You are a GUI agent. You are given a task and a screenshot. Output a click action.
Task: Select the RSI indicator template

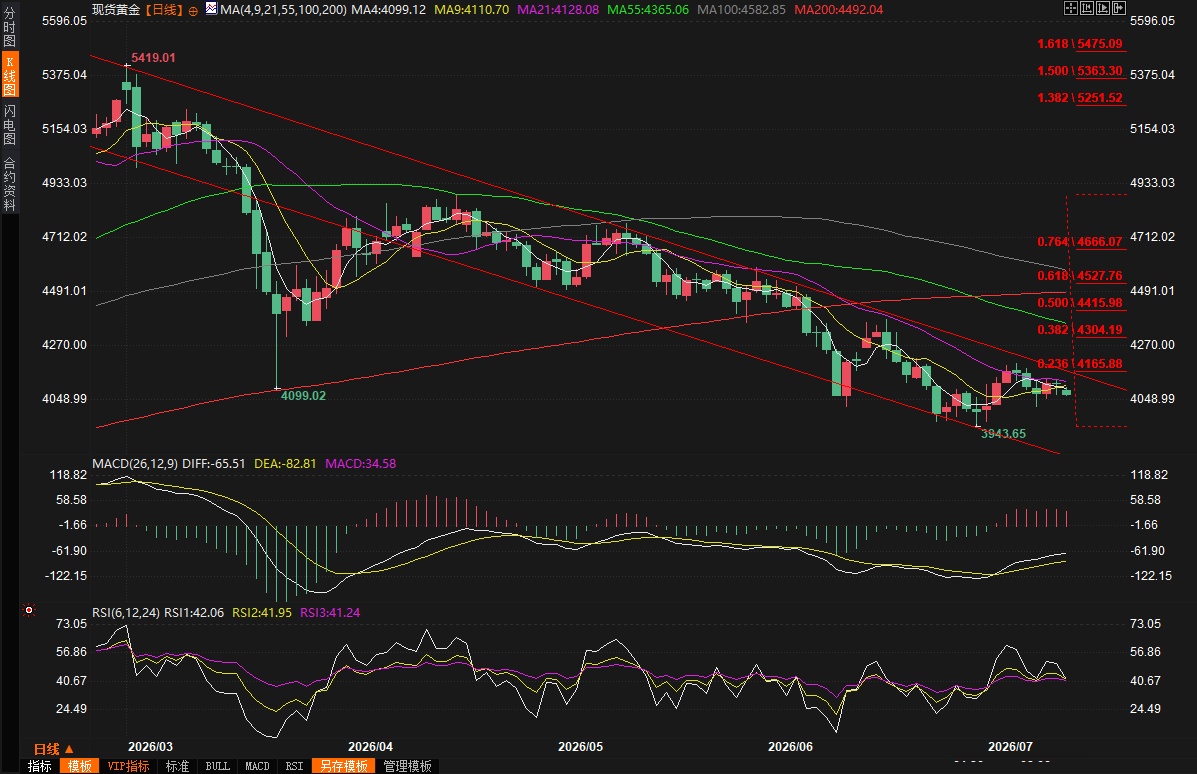pos(295,766)
